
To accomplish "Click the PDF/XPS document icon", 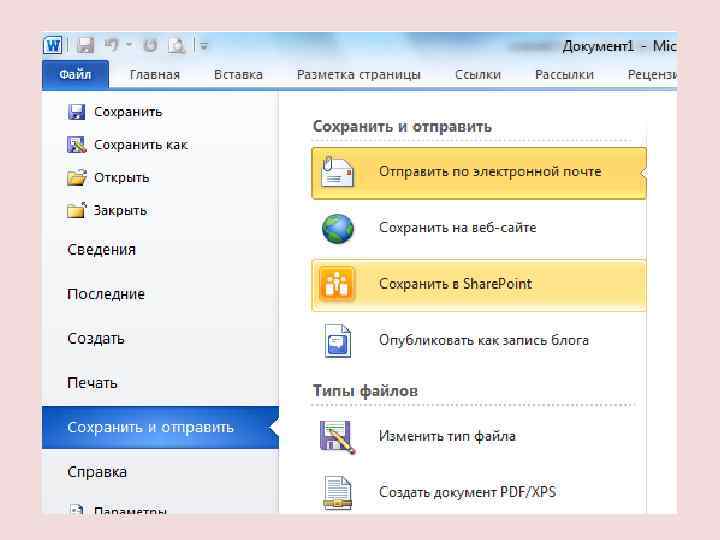I will 338,493.
